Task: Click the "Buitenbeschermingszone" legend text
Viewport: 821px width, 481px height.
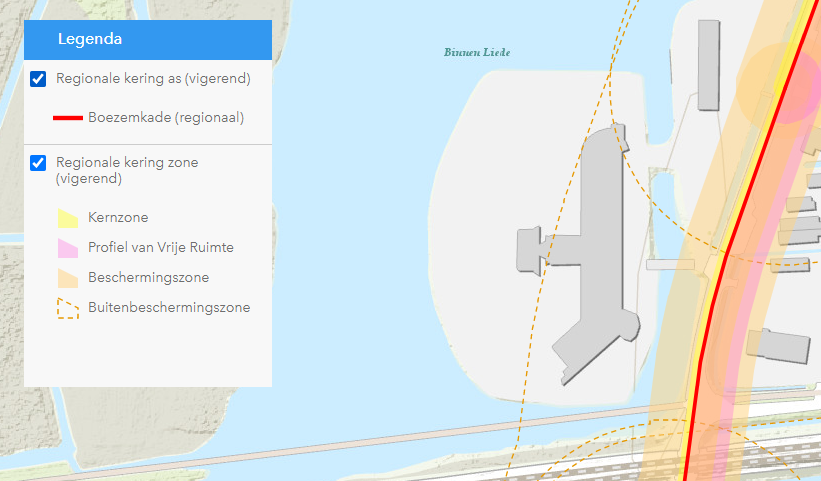Action: click(x=169, y=307)
